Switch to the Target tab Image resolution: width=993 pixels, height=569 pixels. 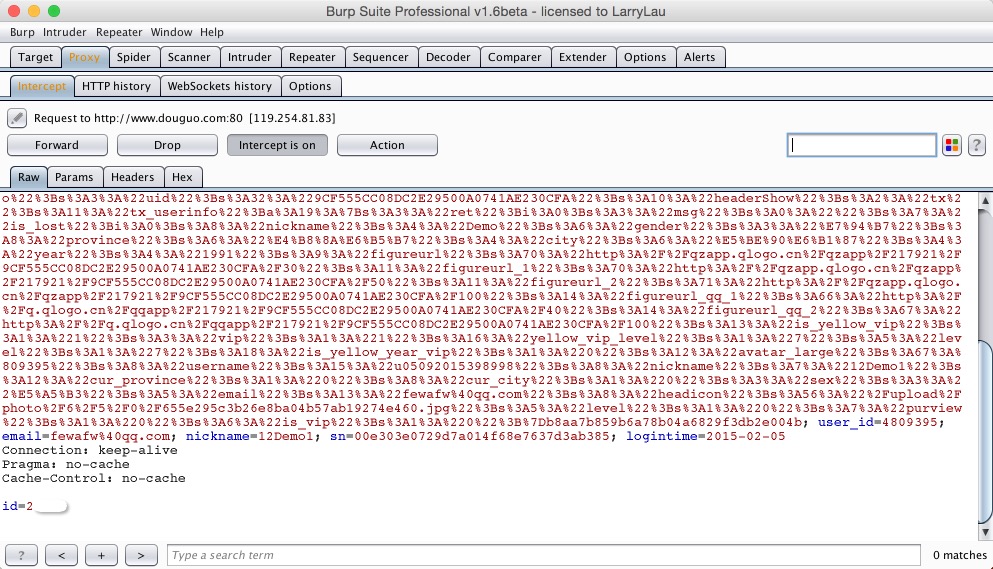pos(35,57)
